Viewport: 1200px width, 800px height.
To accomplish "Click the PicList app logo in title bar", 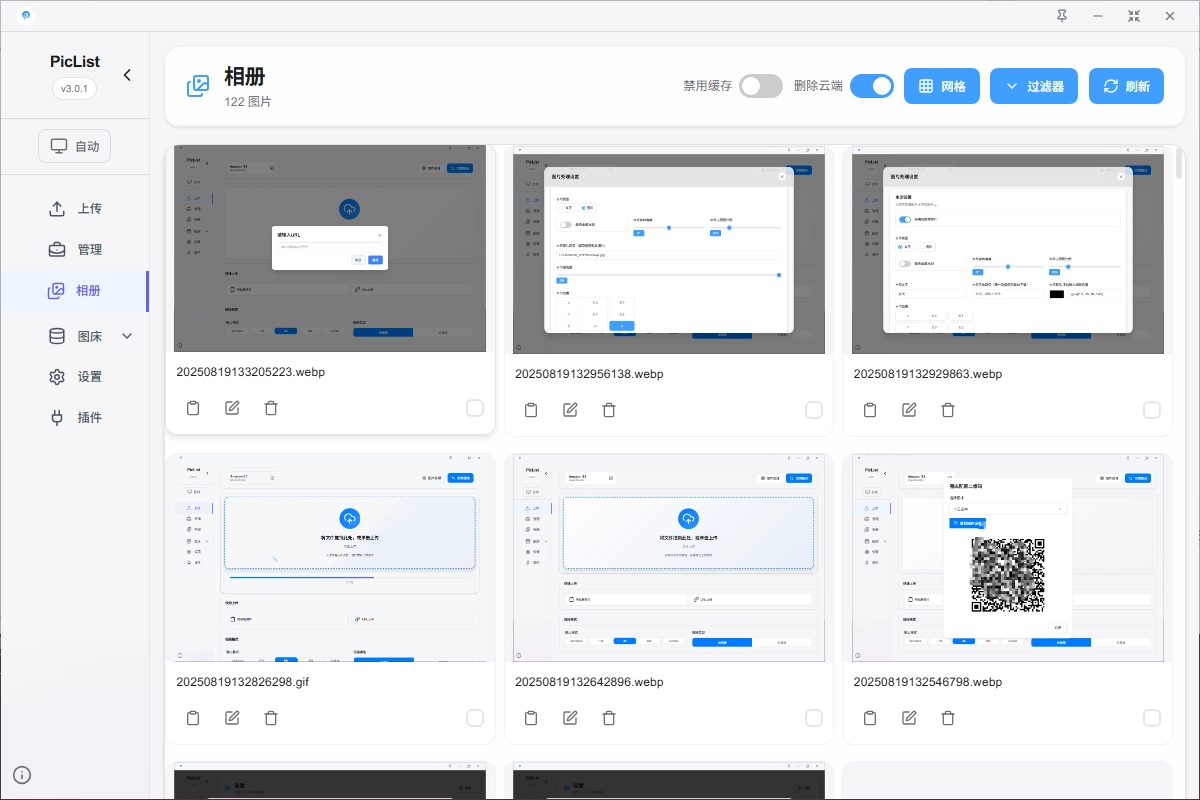I will pyautogui.click(x=25, y=15).
